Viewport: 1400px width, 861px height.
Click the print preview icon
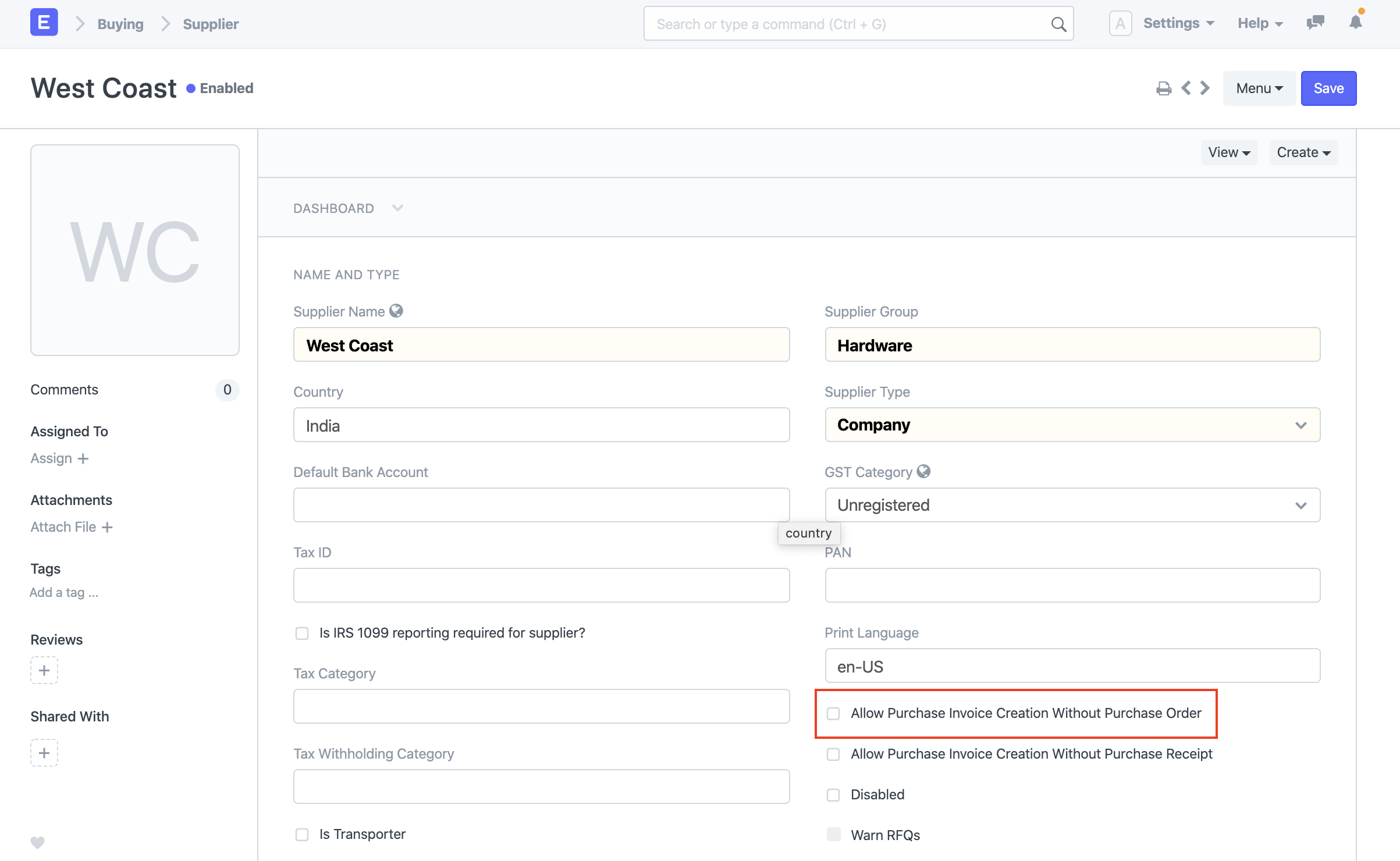point(1163,88)
